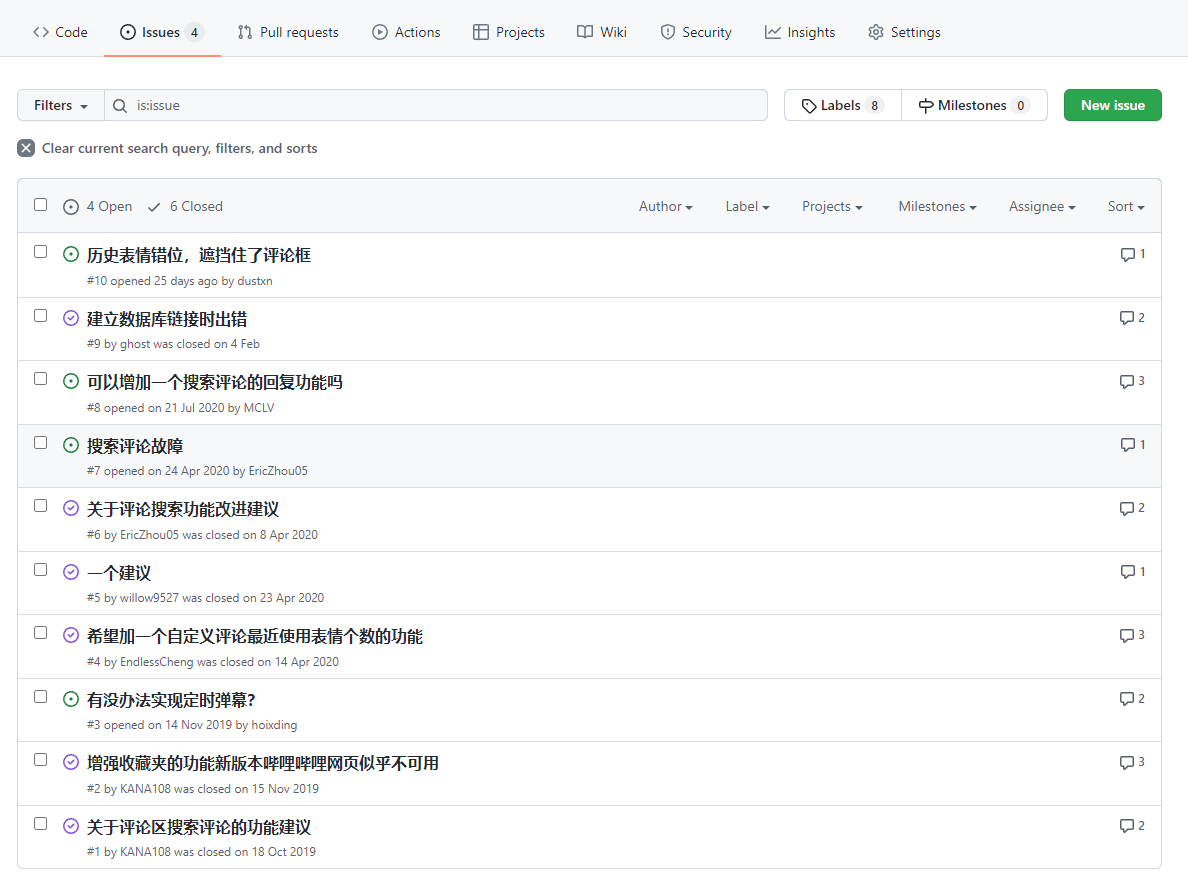This screenshot has width=1188, height=885.
Task: Tick the select-all issues checkbox in header
Action: pyautogui.click(x=41, y=205)
